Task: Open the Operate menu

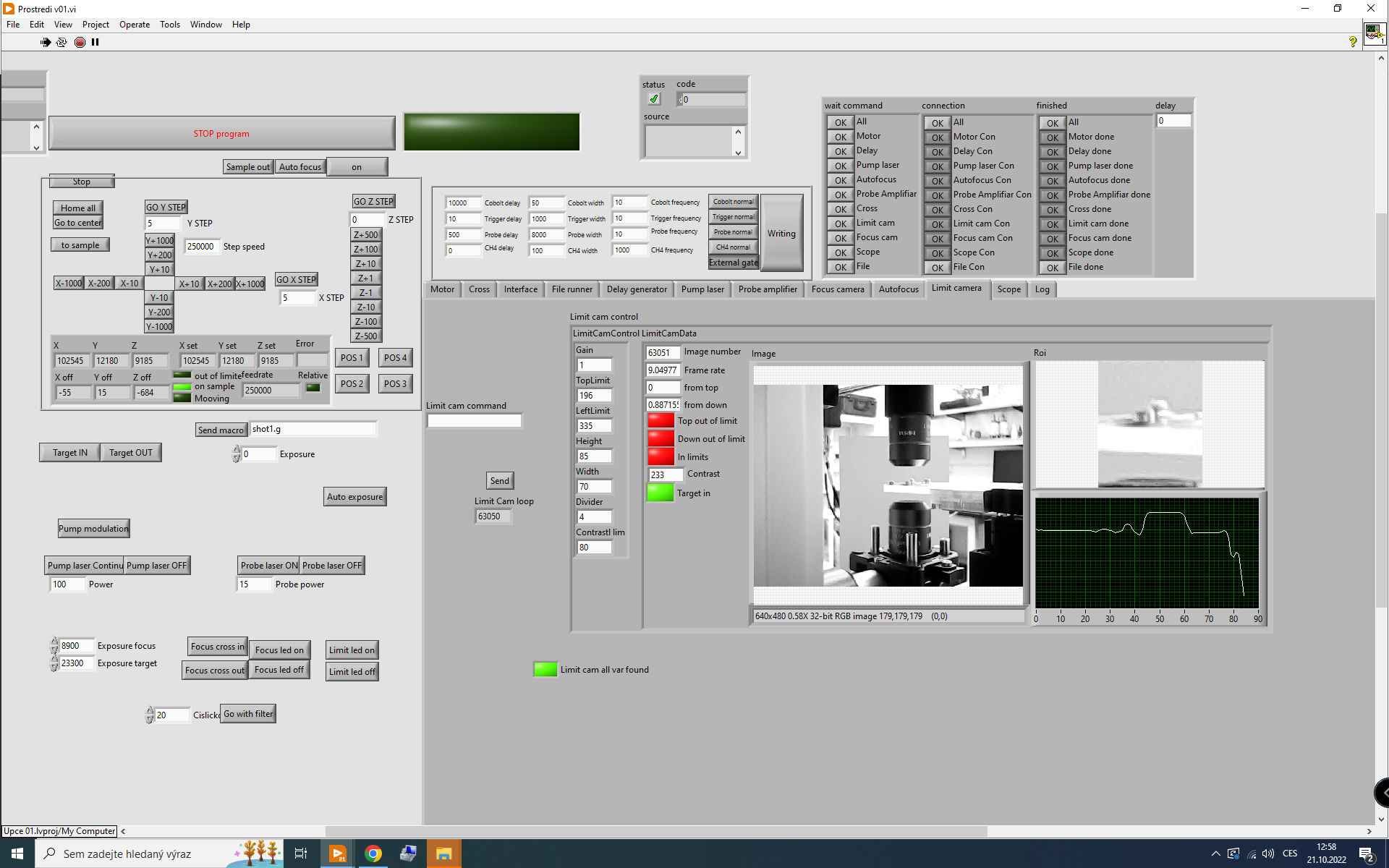Action: (135, 25)
